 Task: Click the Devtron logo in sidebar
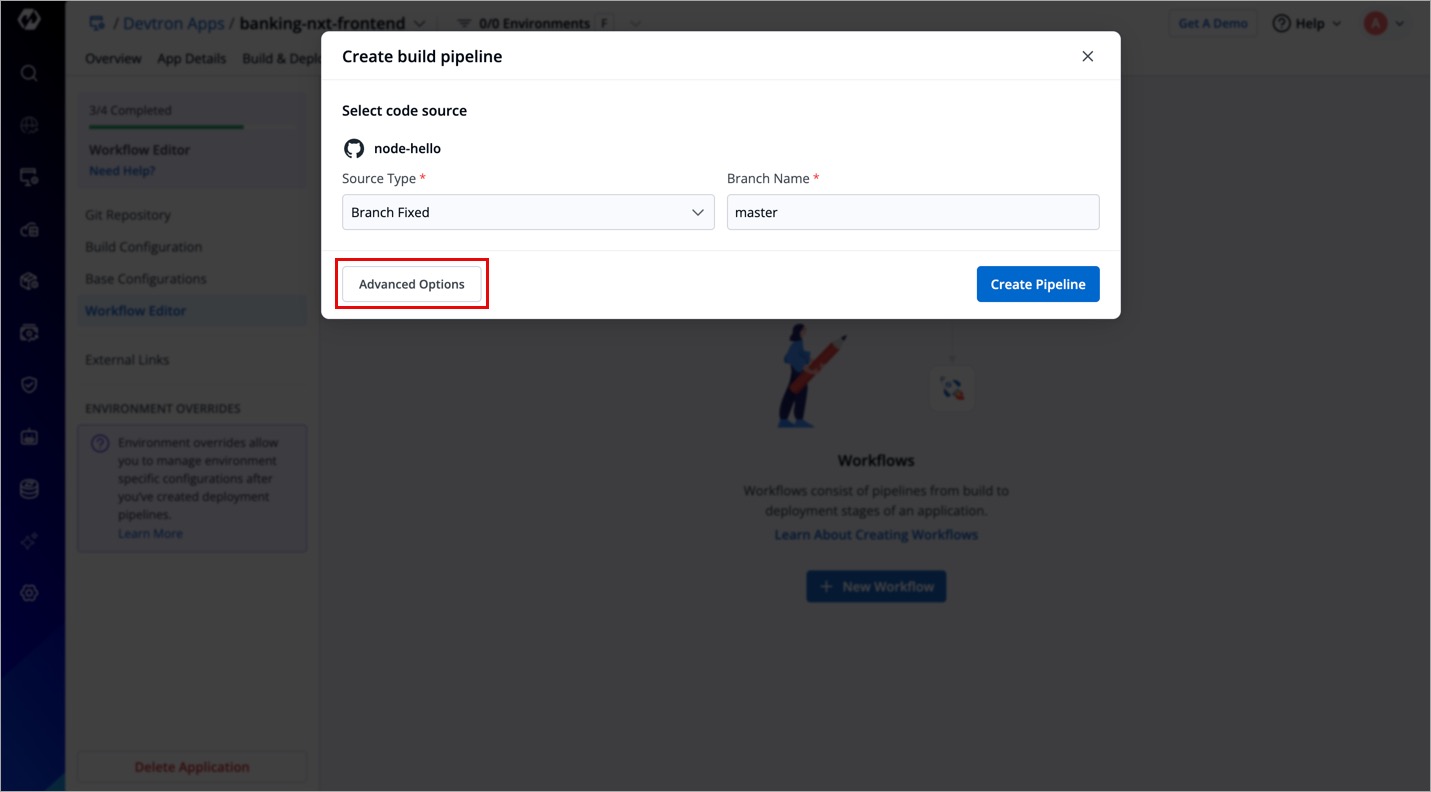click(x=29, y=20)
